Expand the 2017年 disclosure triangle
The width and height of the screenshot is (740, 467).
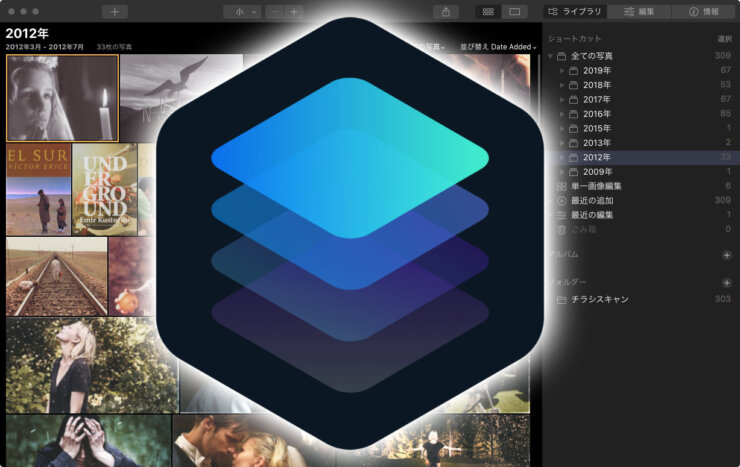pos(562,100)
